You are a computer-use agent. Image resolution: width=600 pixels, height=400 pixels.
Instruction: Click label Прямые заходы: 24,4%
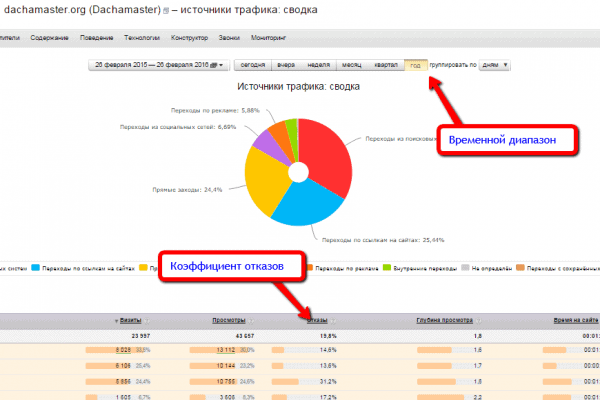(187, 189)
